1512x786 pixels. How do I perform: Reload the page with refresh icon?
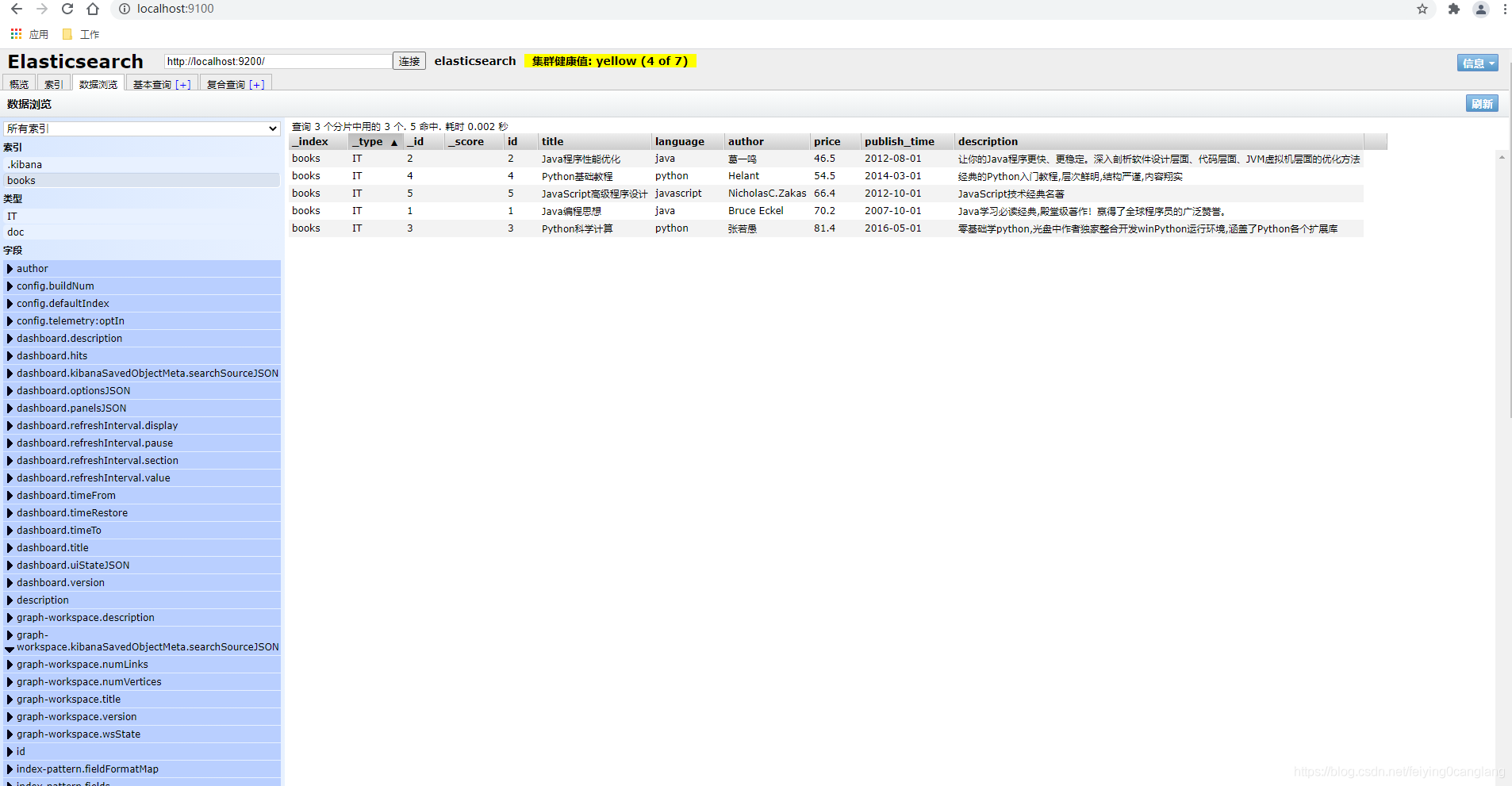click(x=67, y=9)
